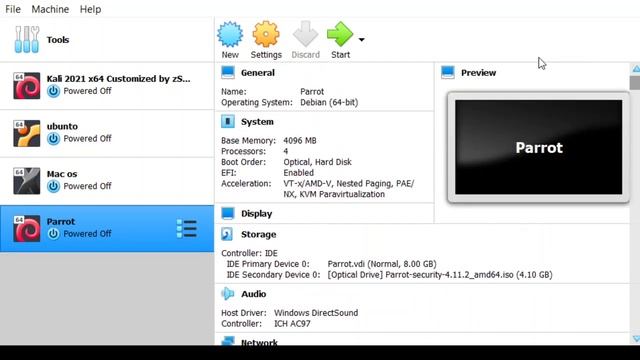Click the Parrot preview thumbnail
The width and height of the screenshot is (640, 360).
(x=538, y=147)
